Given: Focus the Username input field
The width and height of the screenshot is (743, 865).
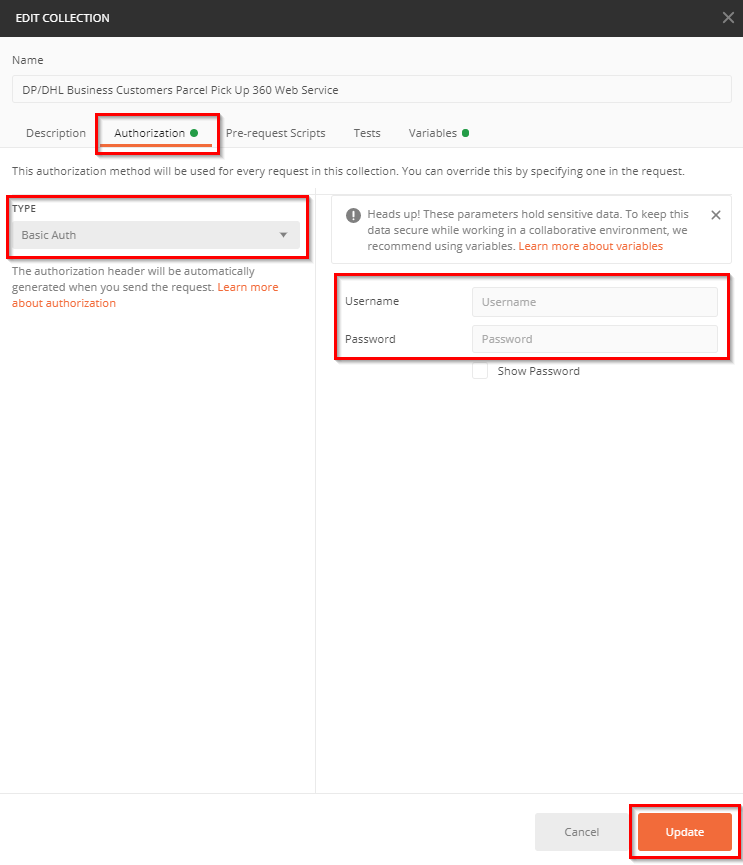Looking at the screenshot, I should [594, 302].
